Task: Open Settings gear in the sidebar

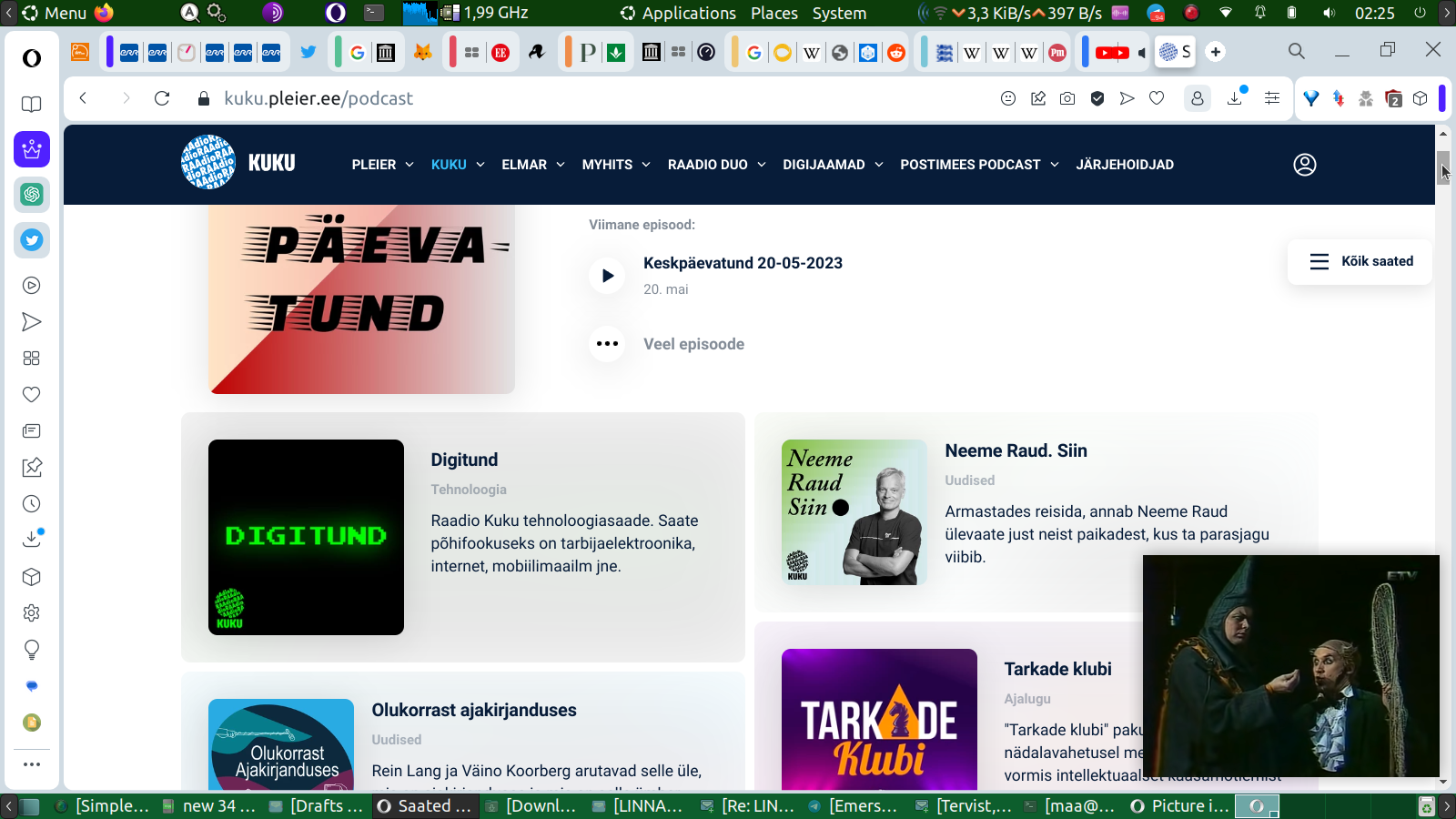Action: click(x=32, y=613)
